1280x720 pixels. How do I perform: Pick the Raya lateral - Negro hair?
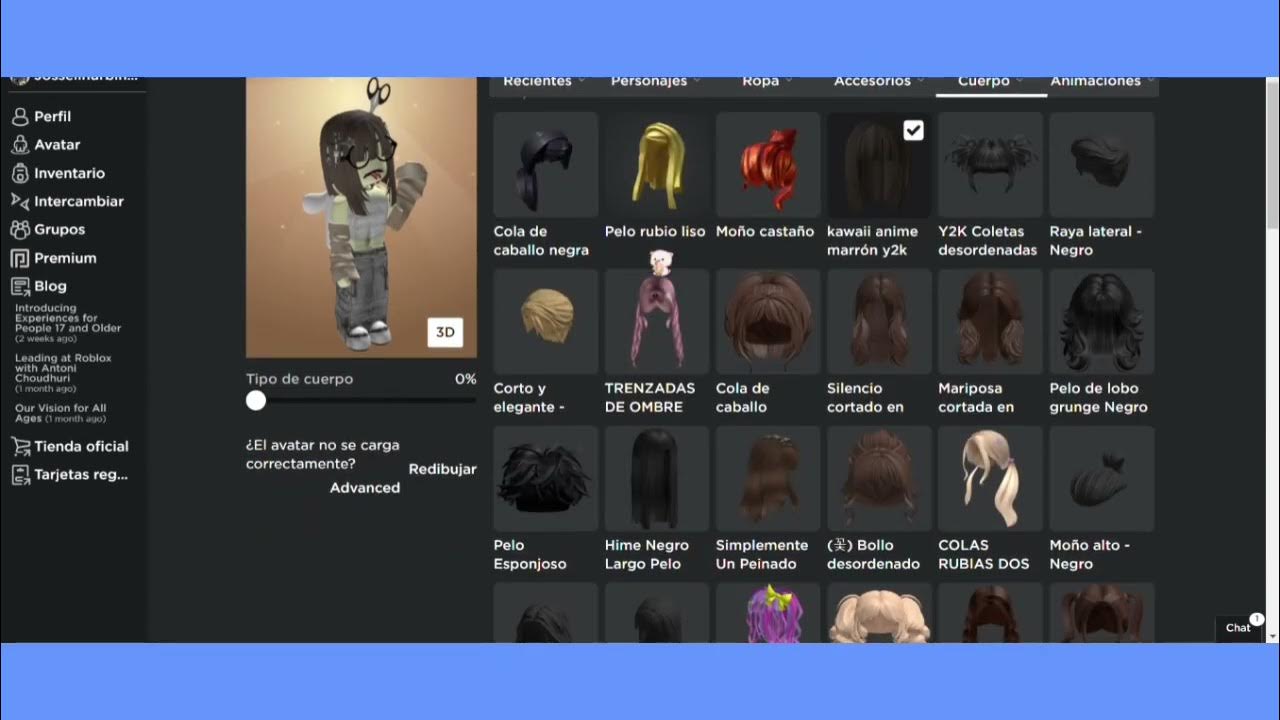coord(1102,165)
